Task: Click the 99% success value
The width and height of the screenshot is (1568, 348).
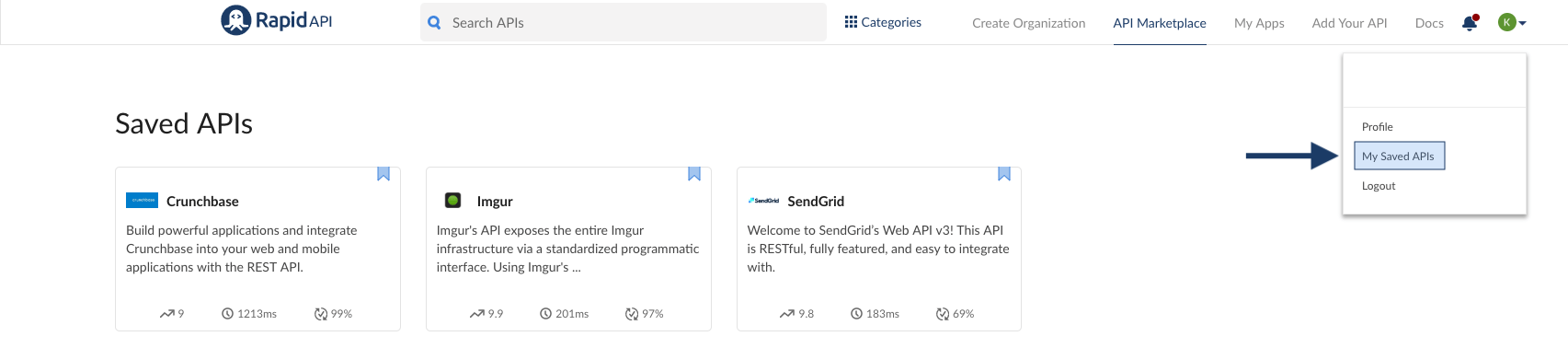Action: pos(341,314)
